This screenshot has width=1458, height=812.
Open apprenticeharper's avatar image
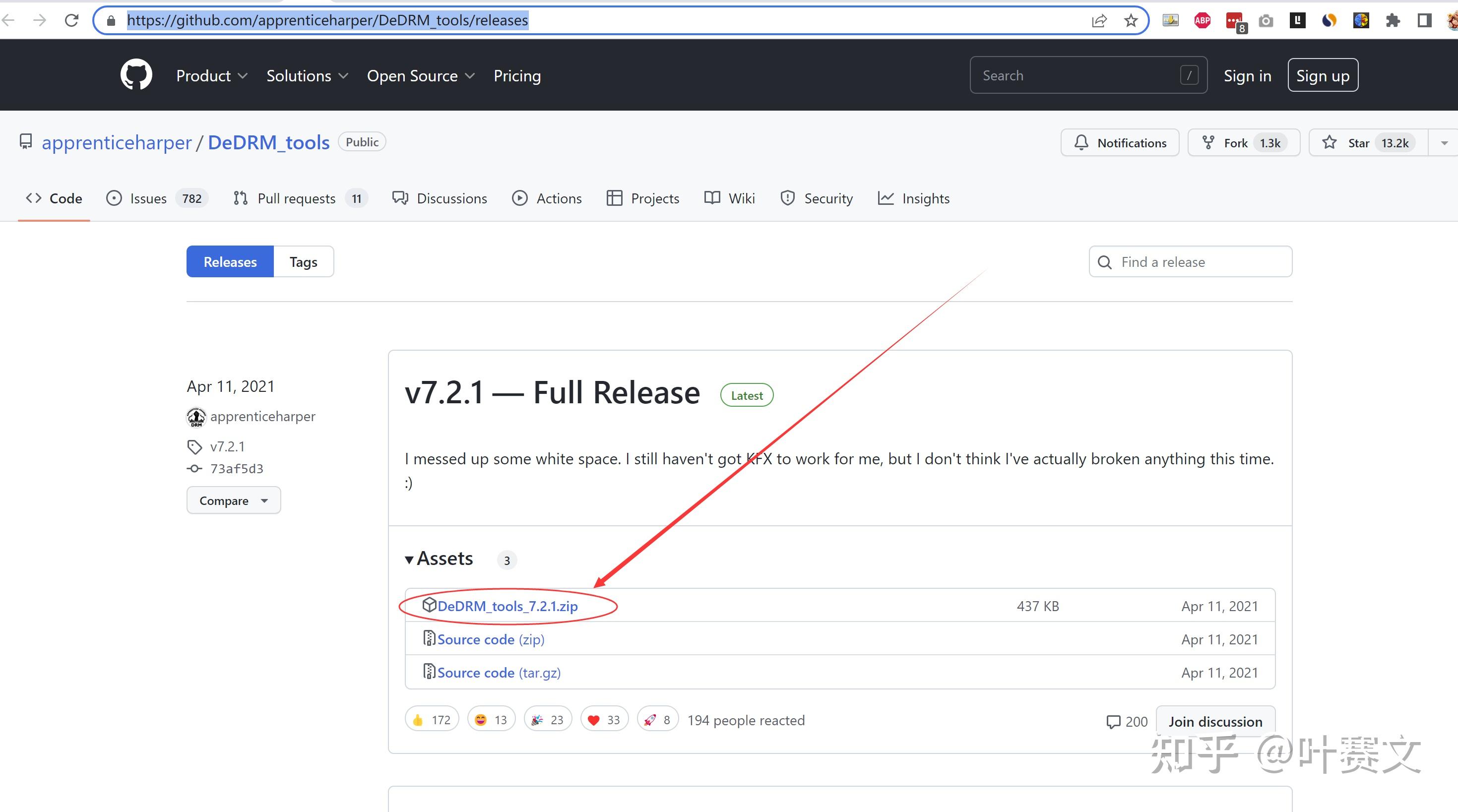pos(196,417)
